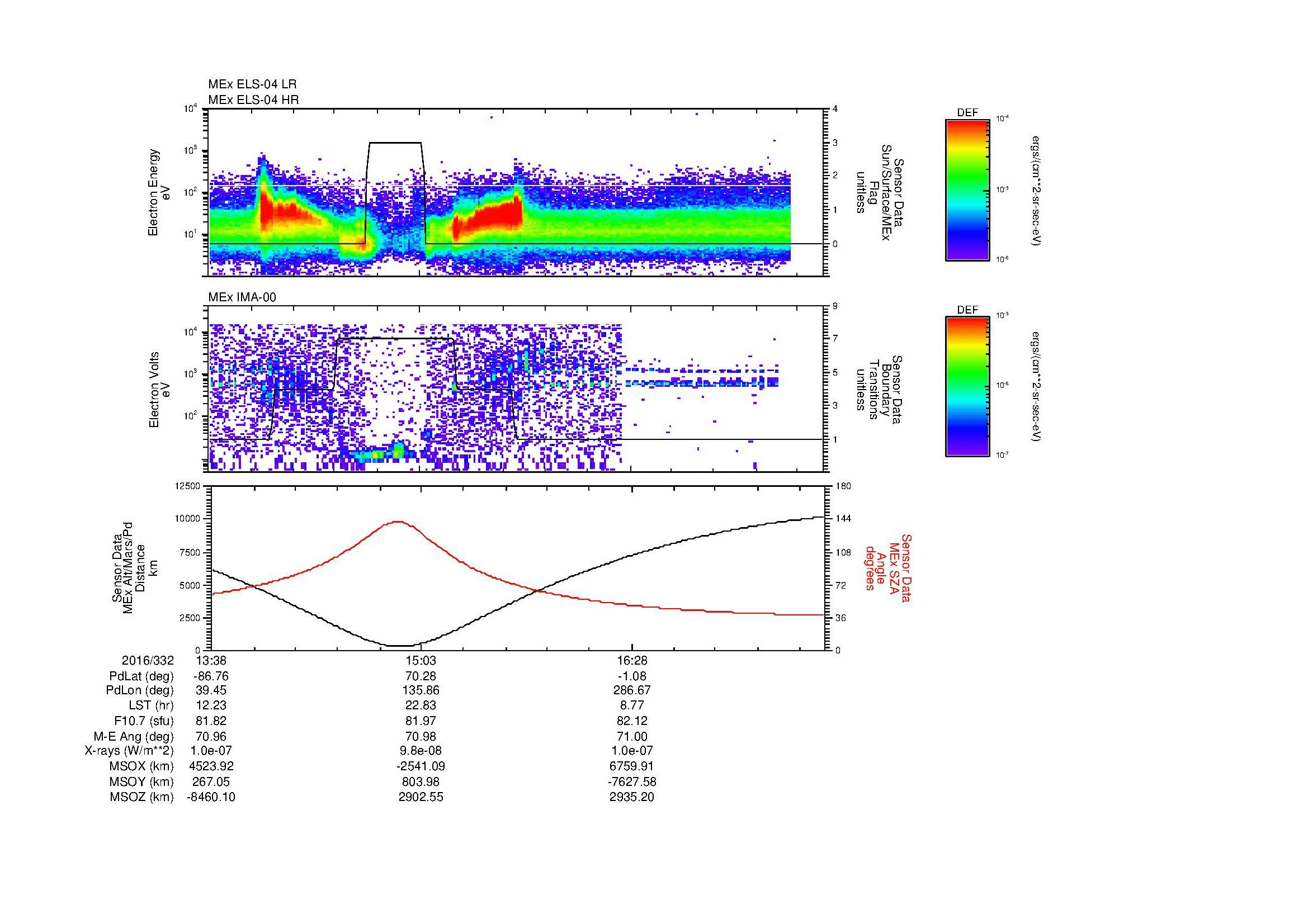The width and height of the screenshot is (1308, 924).
Task: Click the 'Electron Volts eV' axis label
Action: pyautogui.click(x=159, y=390)
